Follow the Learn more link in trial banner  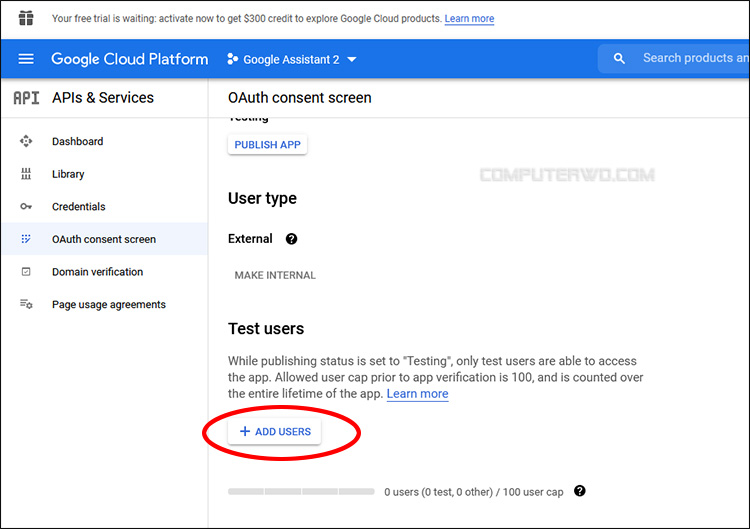tap(469, 19)
